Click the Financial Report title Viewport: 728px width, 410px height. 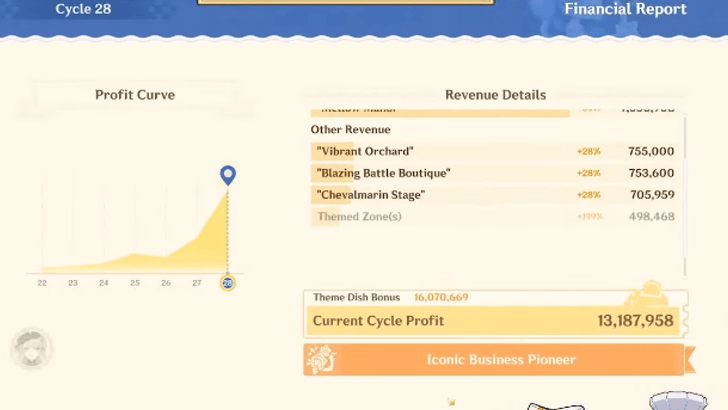click(x=625, y=10)
